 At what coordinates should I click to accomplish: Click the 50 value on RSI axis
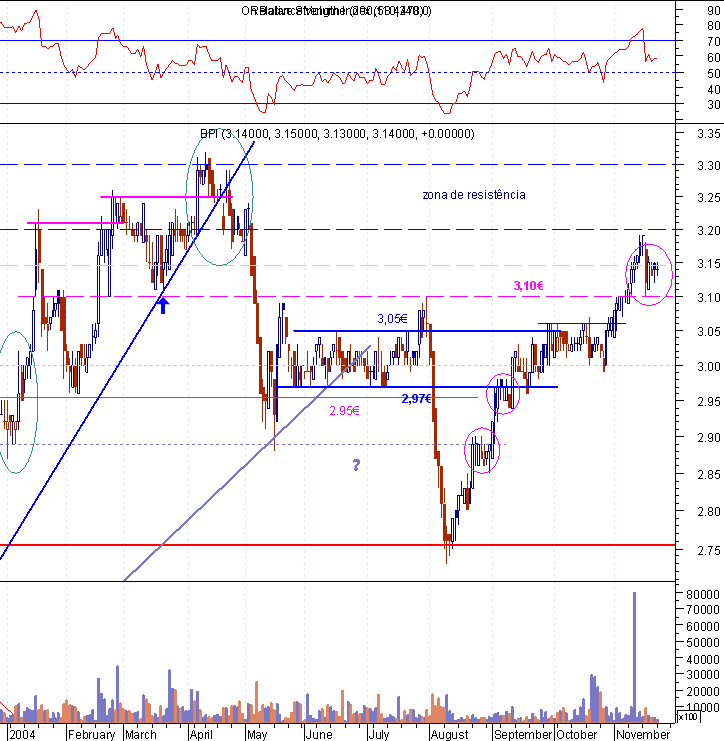(x=714, y=74)
